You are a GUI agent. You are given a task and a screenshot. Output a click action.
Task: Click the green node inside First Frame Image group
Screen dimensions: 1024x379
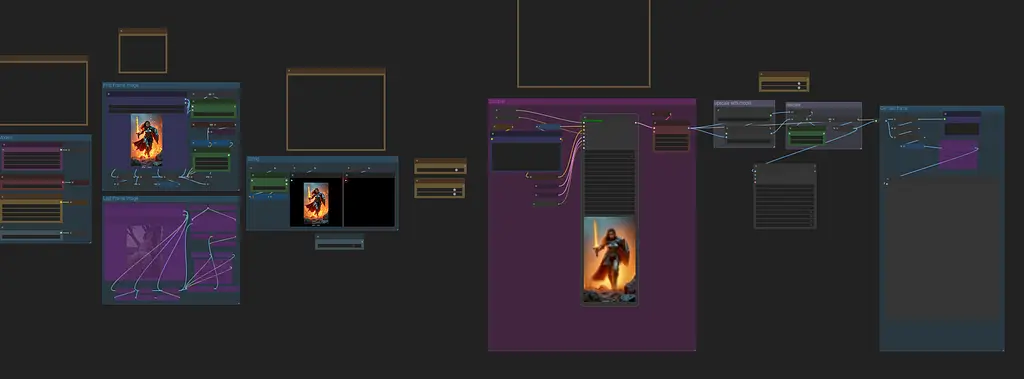tap(214, 108)
